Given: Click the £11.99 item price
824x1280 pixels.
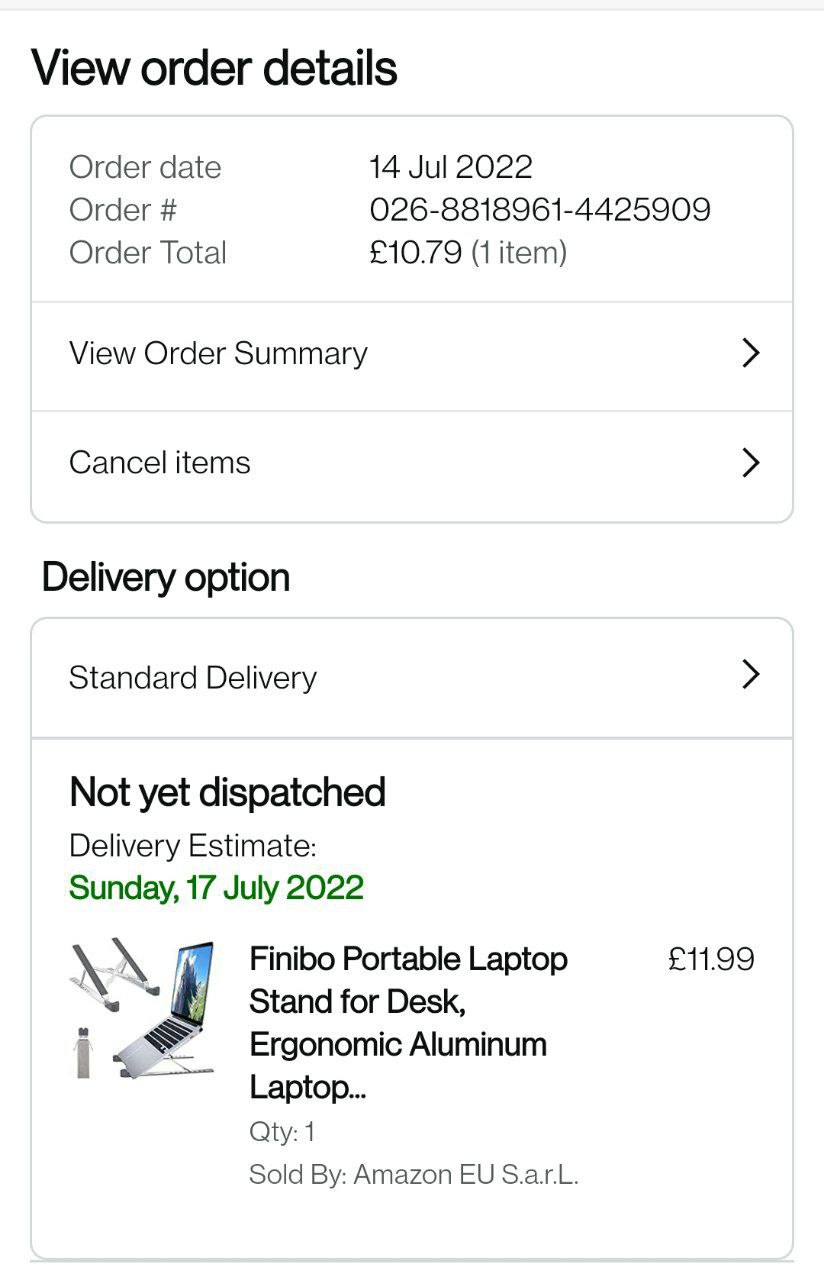Looking at the screenshot, I should coord(711,960).
